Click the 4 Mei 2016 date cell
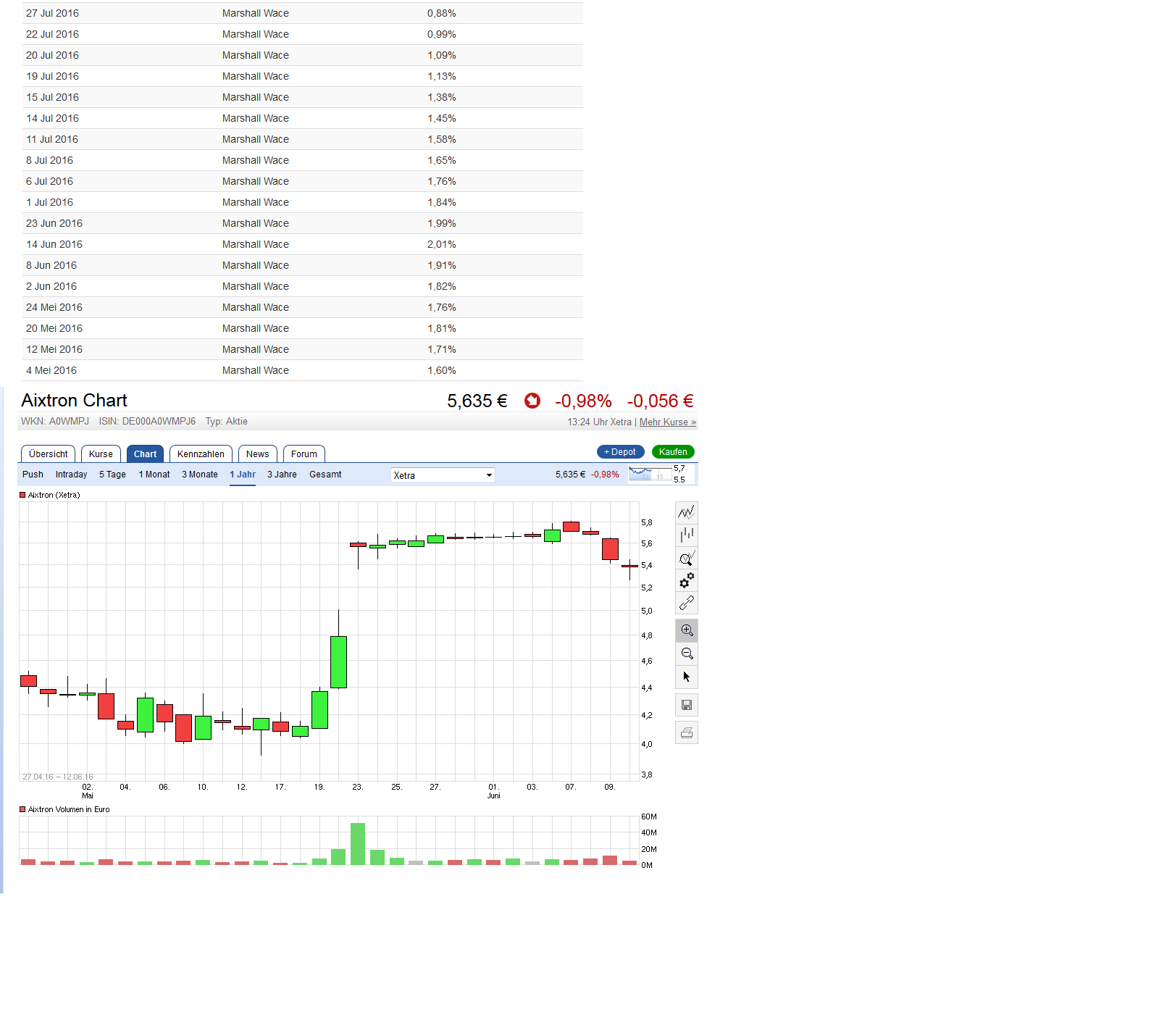 pyautogui.click(x=51, y=370)
